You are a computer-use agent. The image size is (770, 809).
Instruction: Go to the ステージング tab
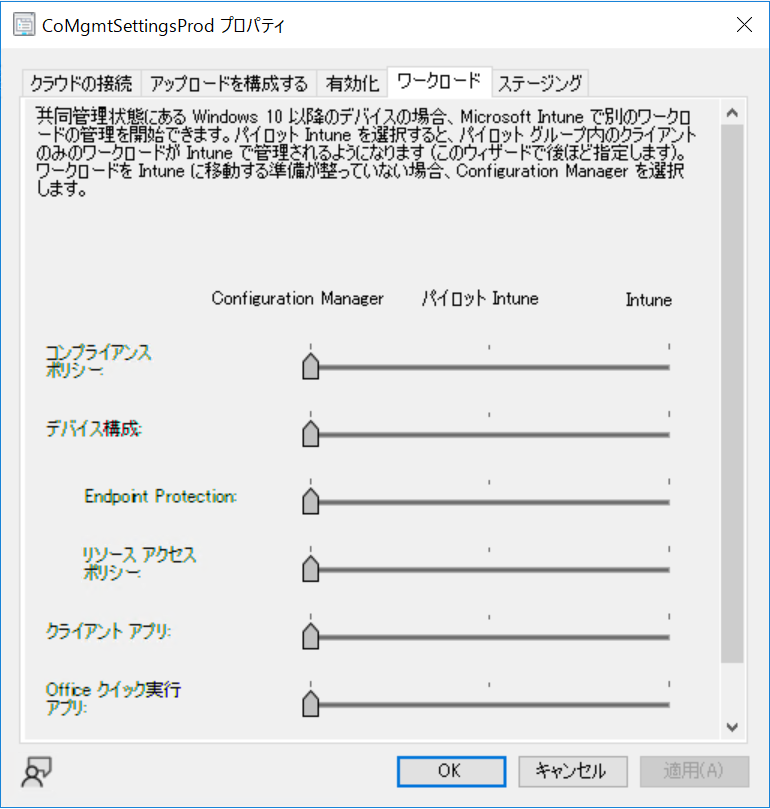540,83
